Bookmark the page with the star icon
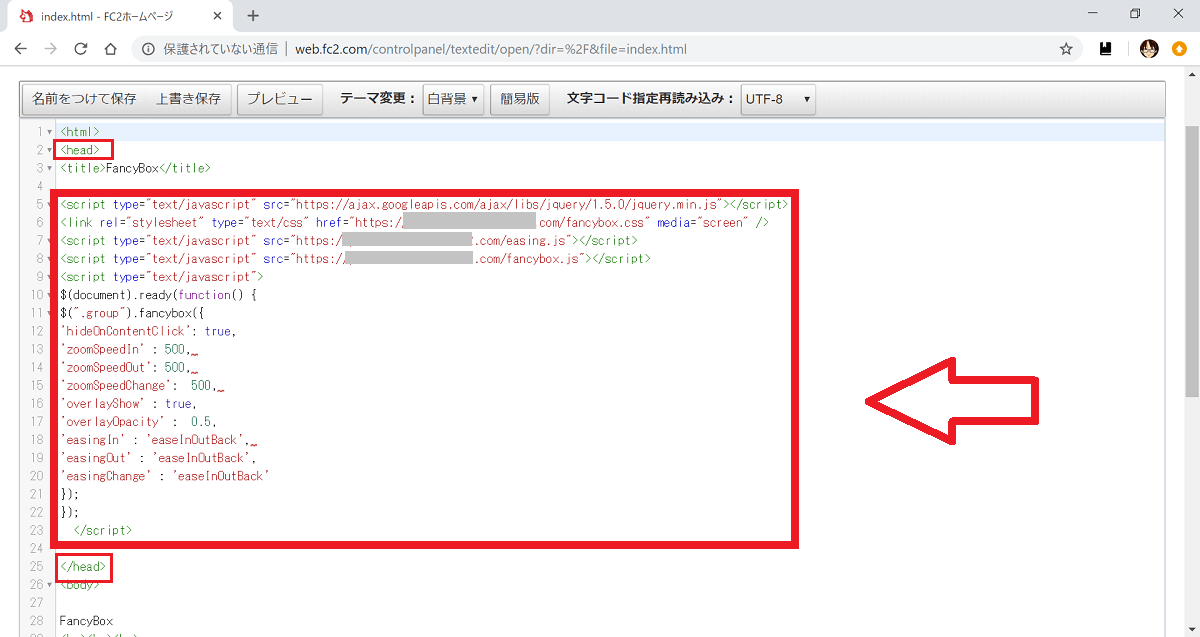 [x=1066, y=48]
